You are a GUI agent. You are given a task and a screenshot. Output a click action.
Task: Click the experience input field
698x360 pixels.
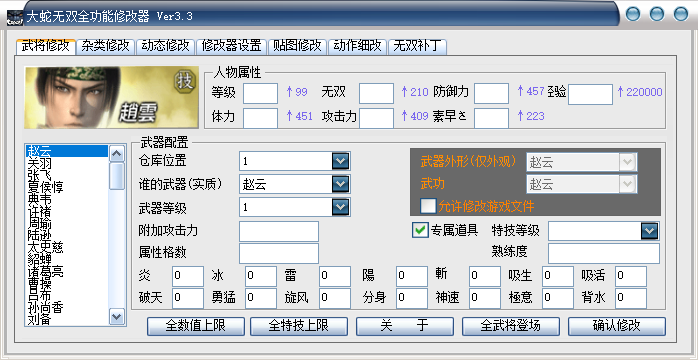(591, 94)
